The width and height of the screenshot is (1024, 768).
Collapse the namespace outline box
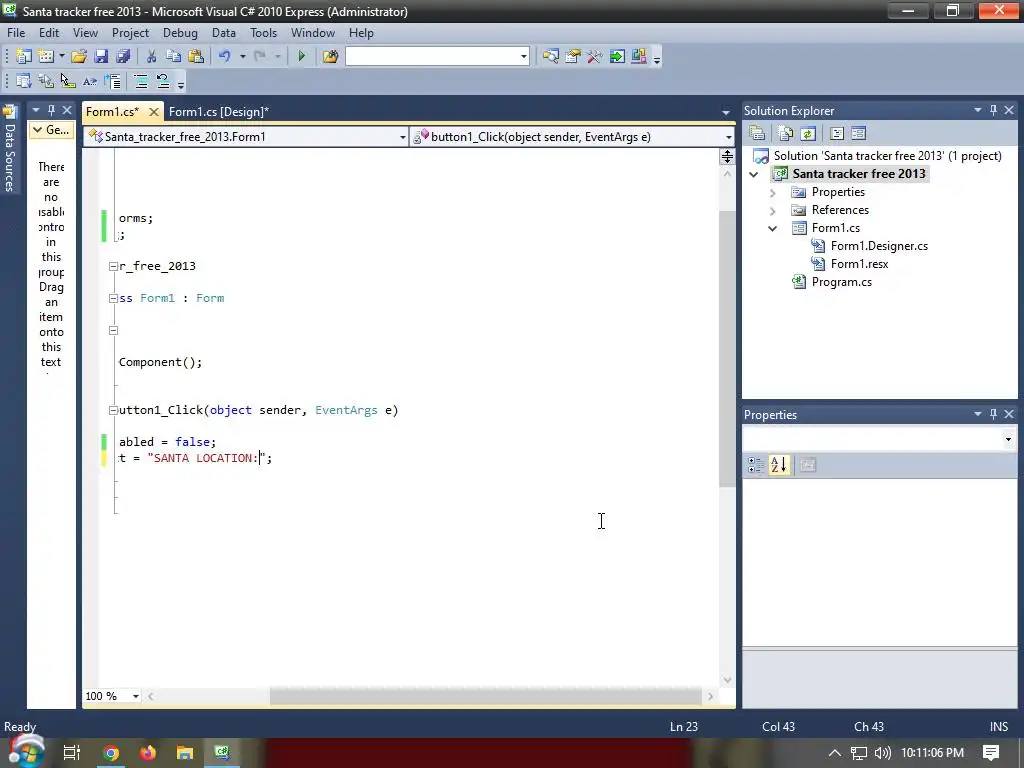(113, 266)
